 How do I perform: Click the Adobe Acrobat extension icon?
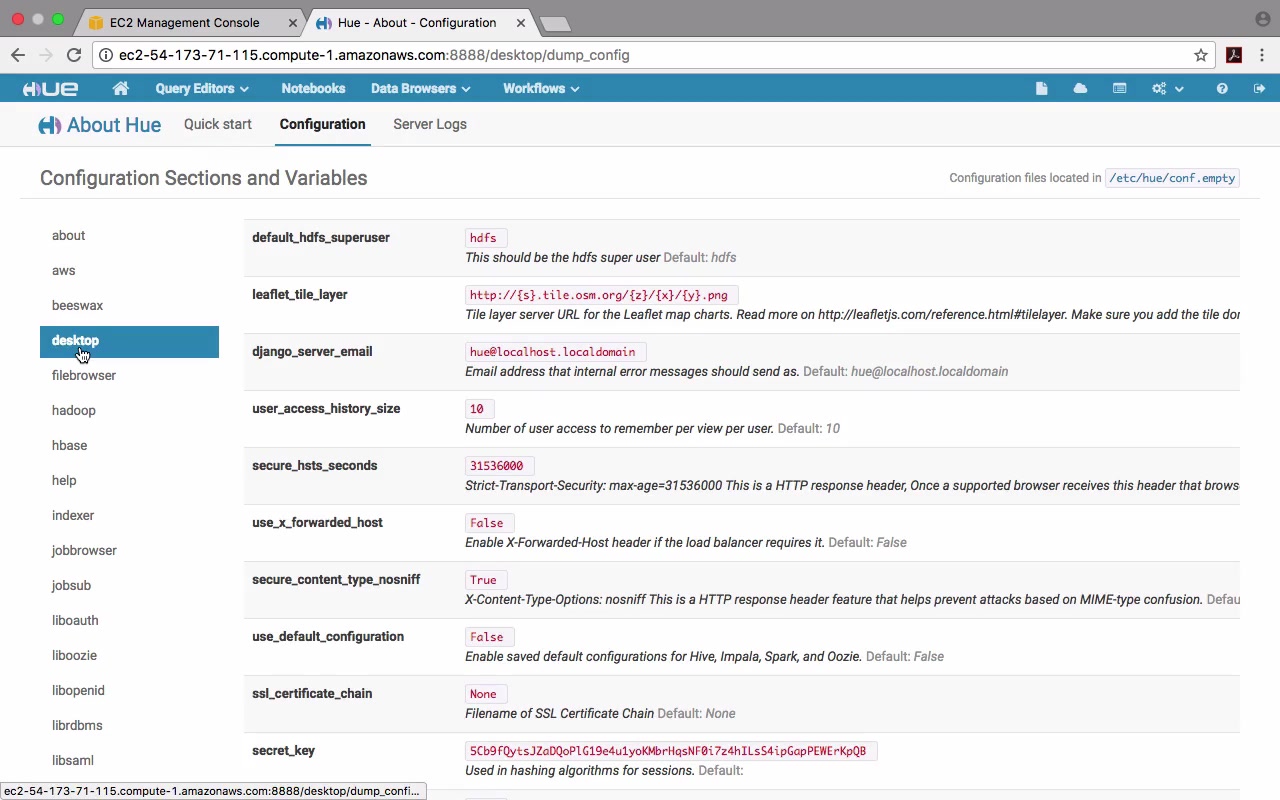1234,56
